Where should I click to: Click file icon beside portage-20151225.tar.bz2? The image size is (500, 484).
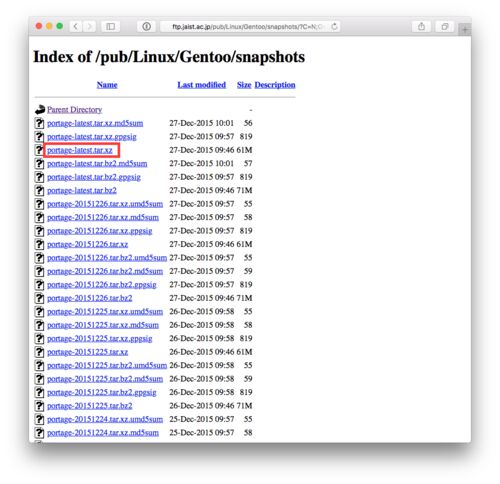pos(39,406)
